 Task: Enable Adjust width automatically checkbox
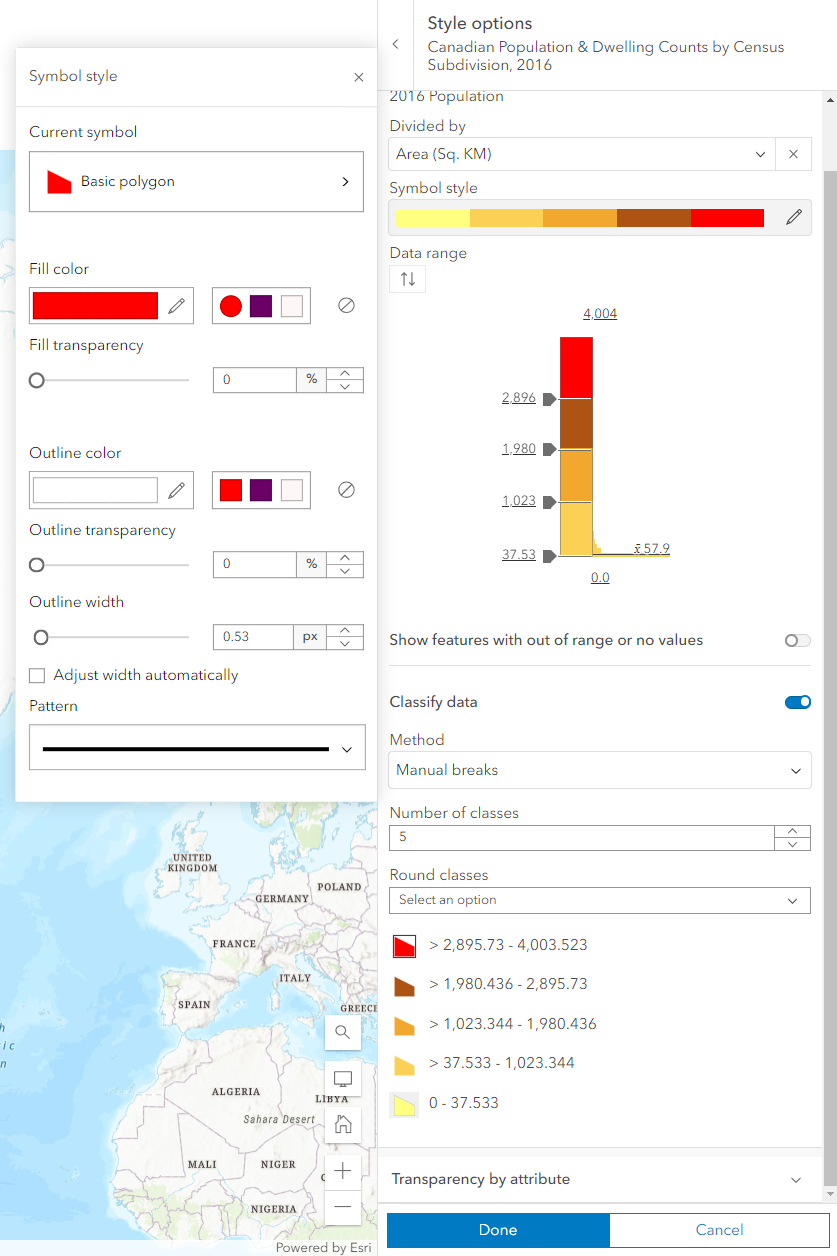[x=37, y=675]
